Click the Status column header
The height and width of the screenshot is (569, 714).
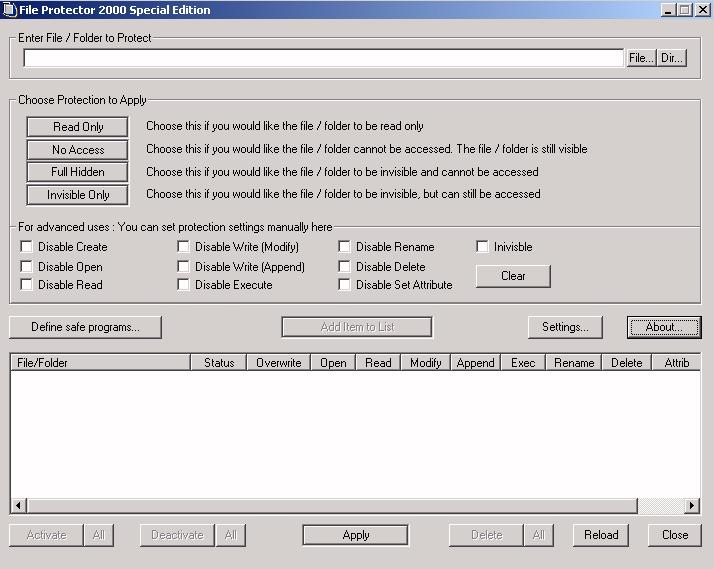(x=219, y=363)
